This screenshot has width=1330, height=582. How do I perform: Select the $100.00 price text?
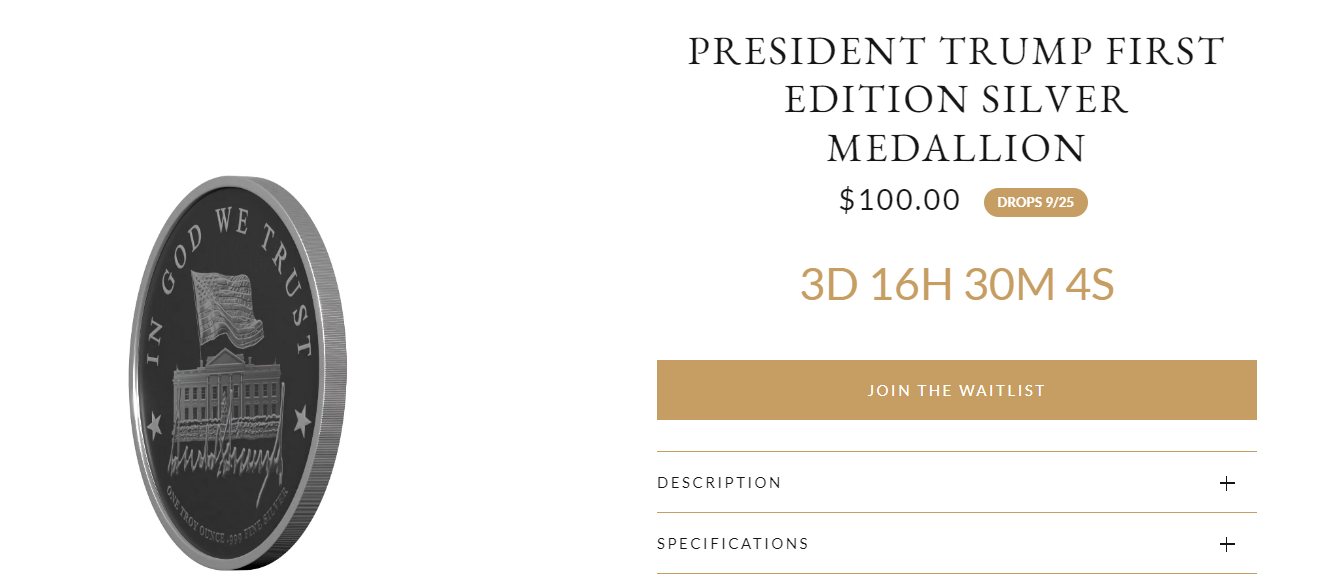pyautogui.click(x=899, y=200)
